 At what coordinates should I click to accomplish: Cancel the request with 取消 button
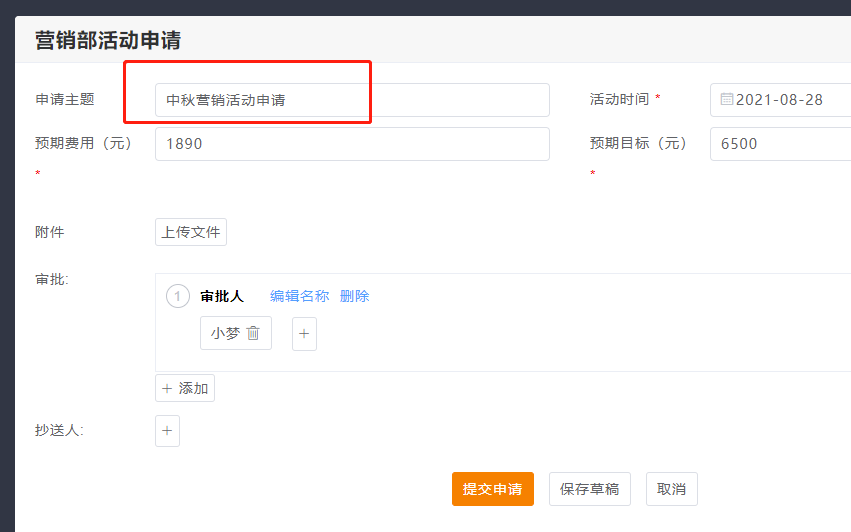tap(671, 489)
